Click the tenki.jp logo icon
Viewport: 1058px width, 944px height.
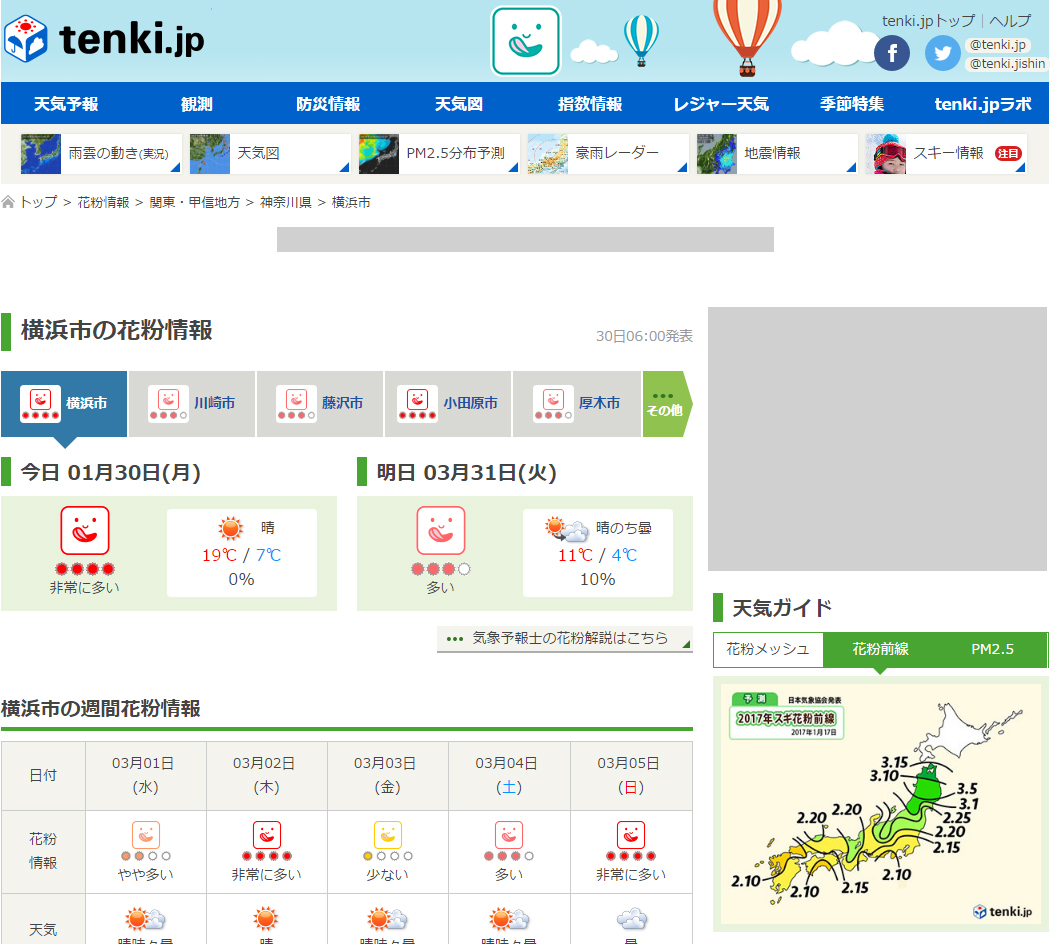click(x=25, y=39)
